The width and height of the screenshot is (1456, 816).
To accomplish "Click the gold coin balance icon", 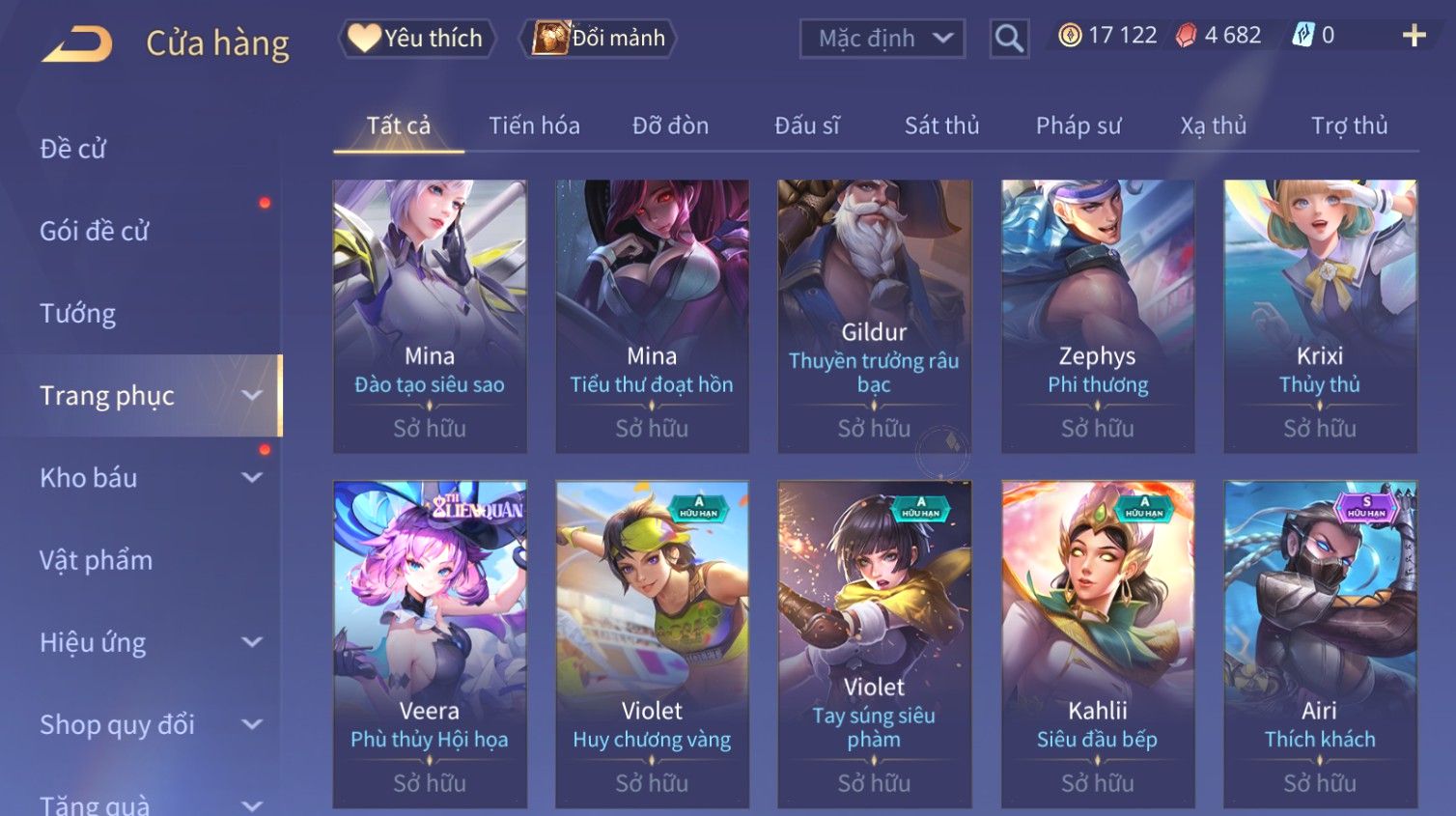I will tap(1070, 36).
